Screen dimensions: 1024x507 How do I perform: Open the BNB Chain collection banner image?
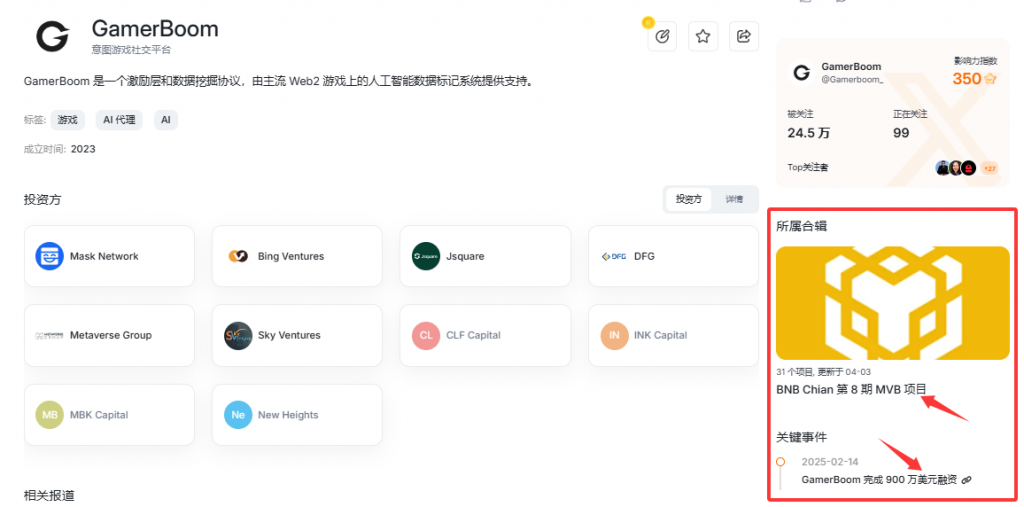point(893,303)
